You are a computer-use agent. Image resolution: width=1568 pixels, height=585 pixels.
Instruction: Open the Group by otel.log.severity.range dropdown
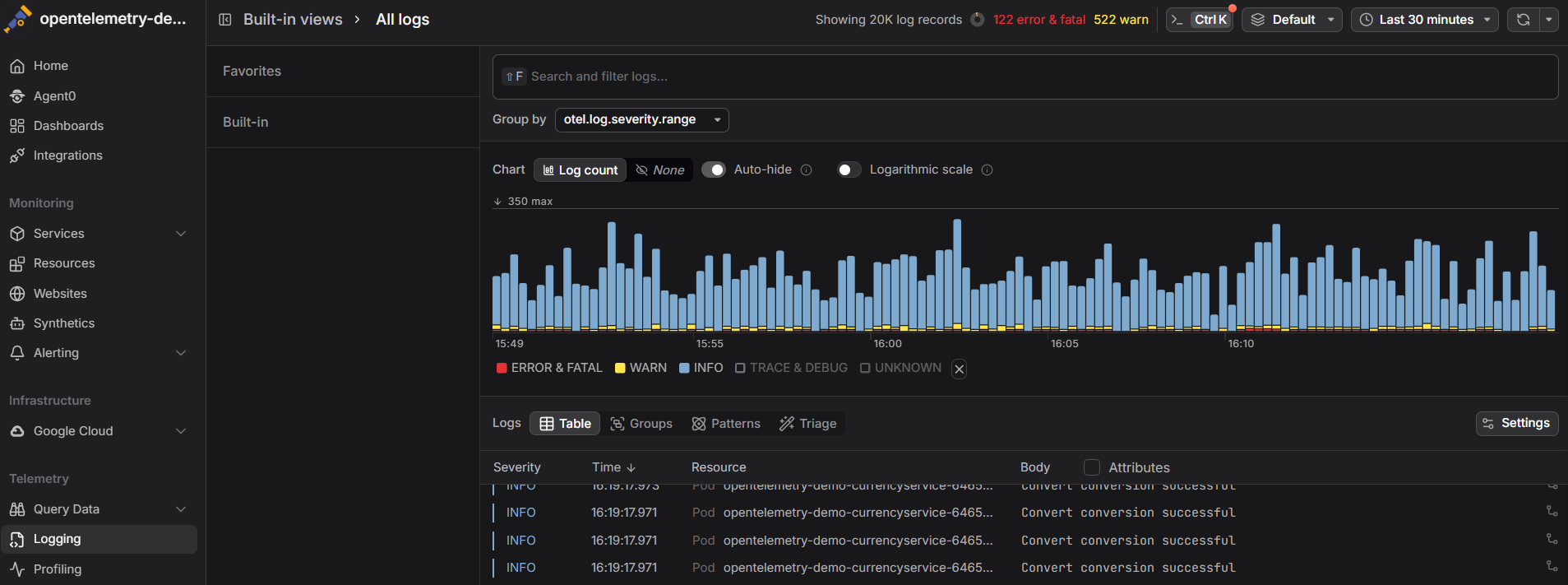click(641, 120)
